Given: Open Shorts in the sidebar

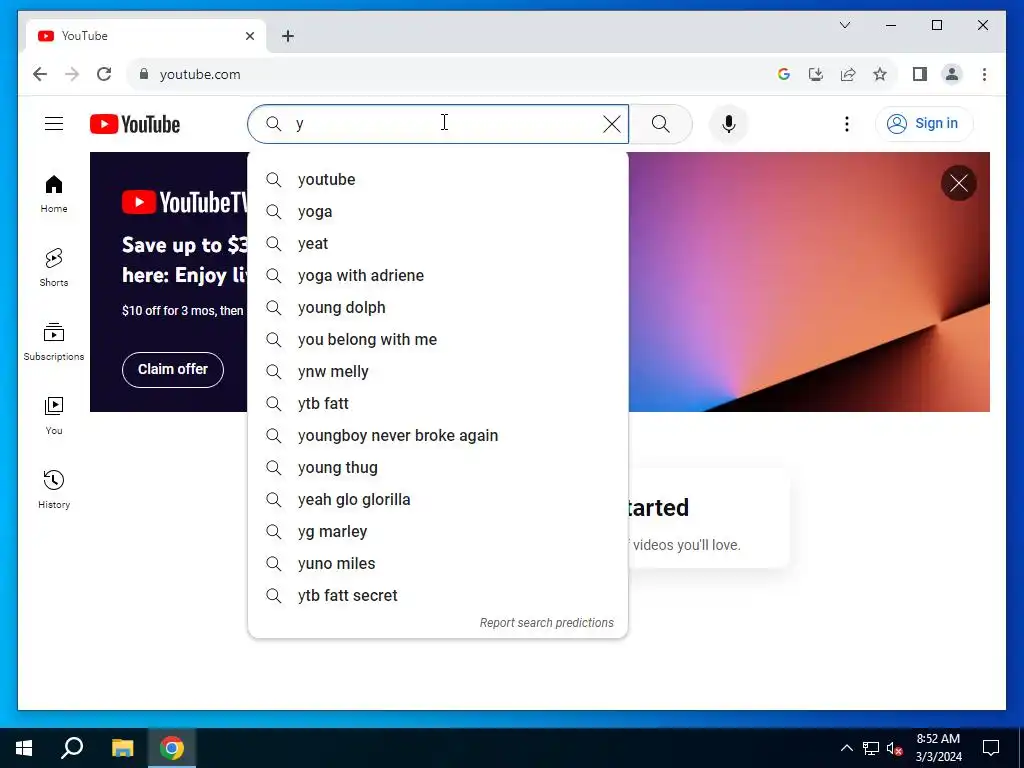Looking at the screenshot, I should click(x=54, y=268).
